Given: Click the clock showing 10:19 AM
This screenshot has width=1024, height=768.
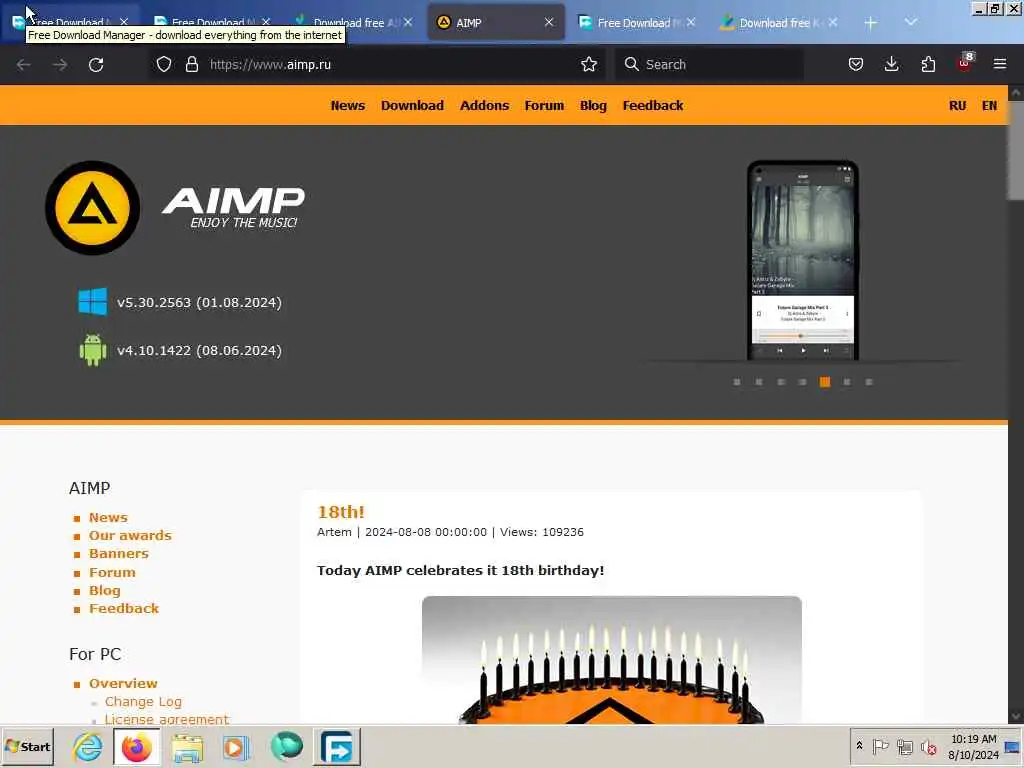Looking at the screenshot, I should coord(973,746).
